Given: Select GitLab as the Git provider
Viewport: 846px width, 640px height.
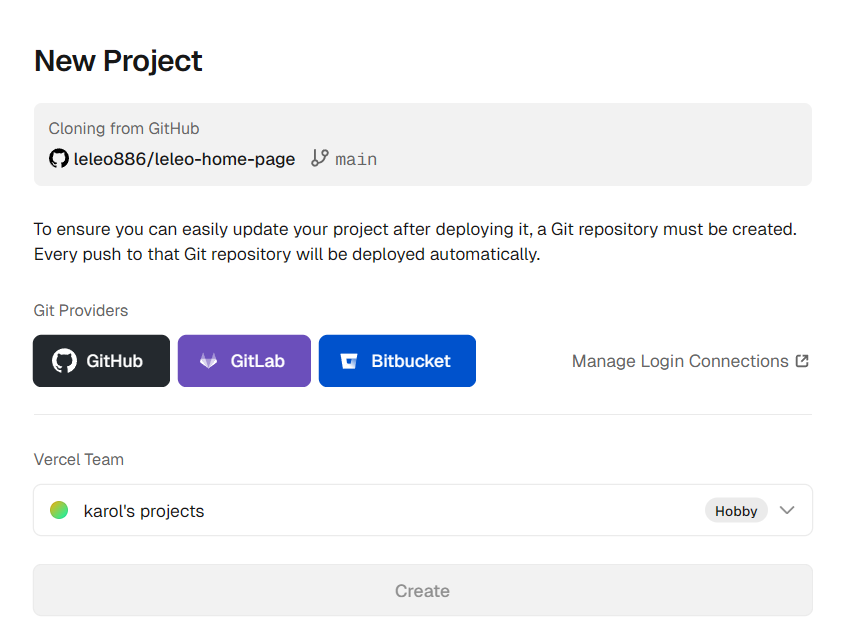Looking at the screenshot, I should [x=244, y=361].
